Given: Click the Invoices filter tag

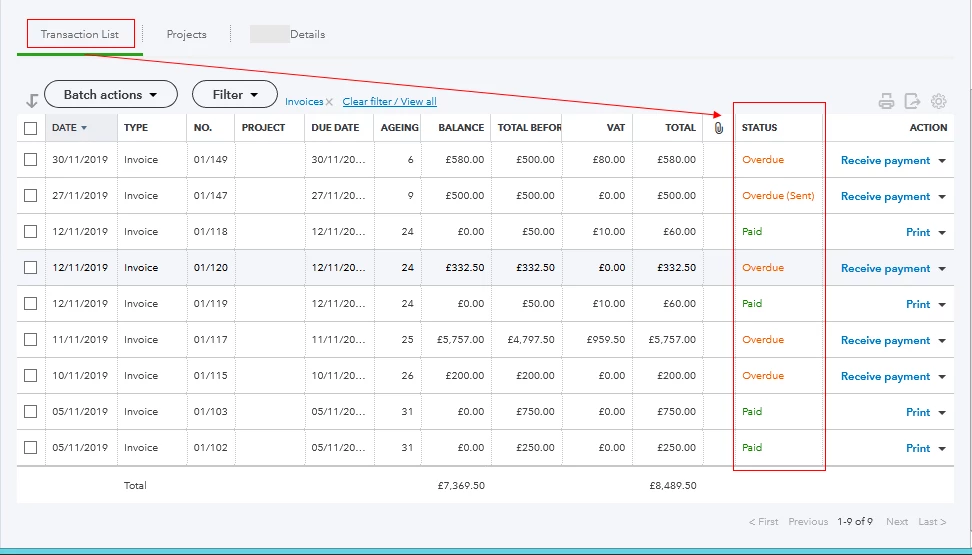Looking at the screenshot, I should (x=304, y=102).
